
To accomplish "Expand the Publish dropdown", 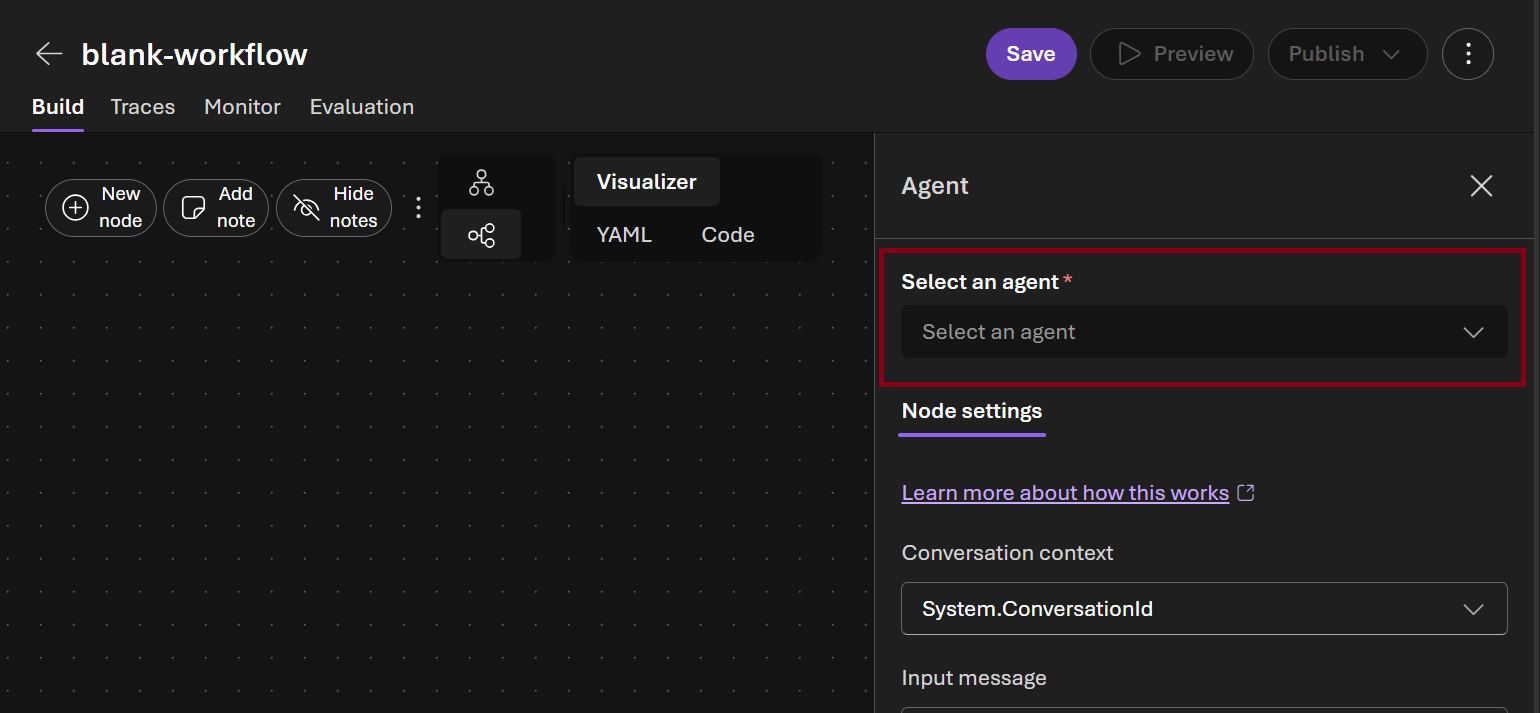I will (1347, 54).
